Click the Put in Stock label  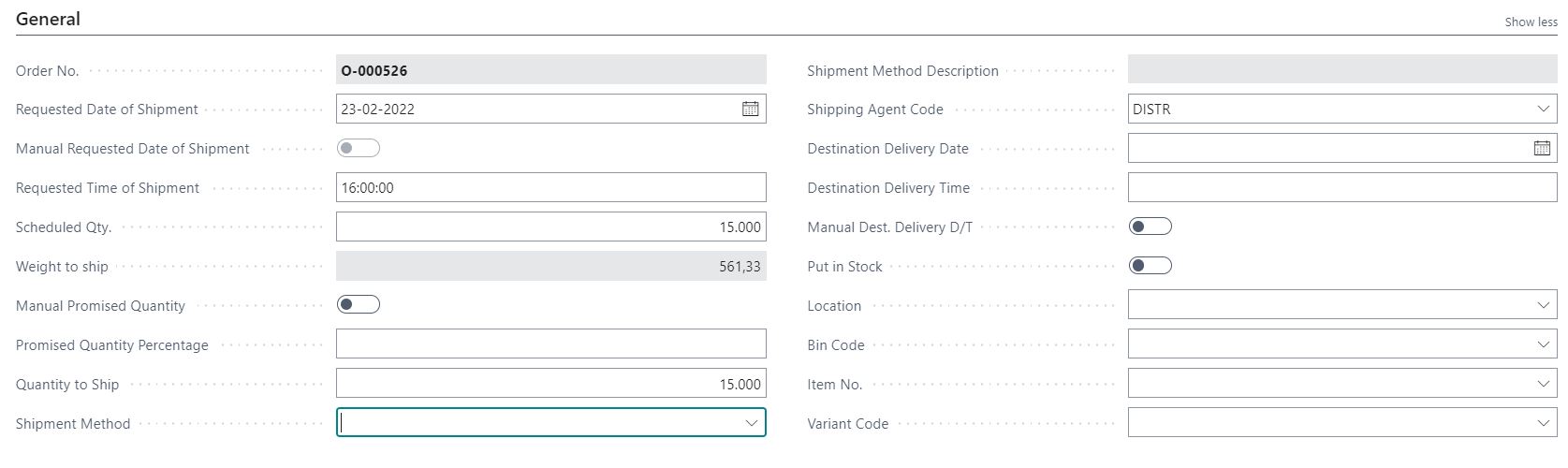coord(844,267)
